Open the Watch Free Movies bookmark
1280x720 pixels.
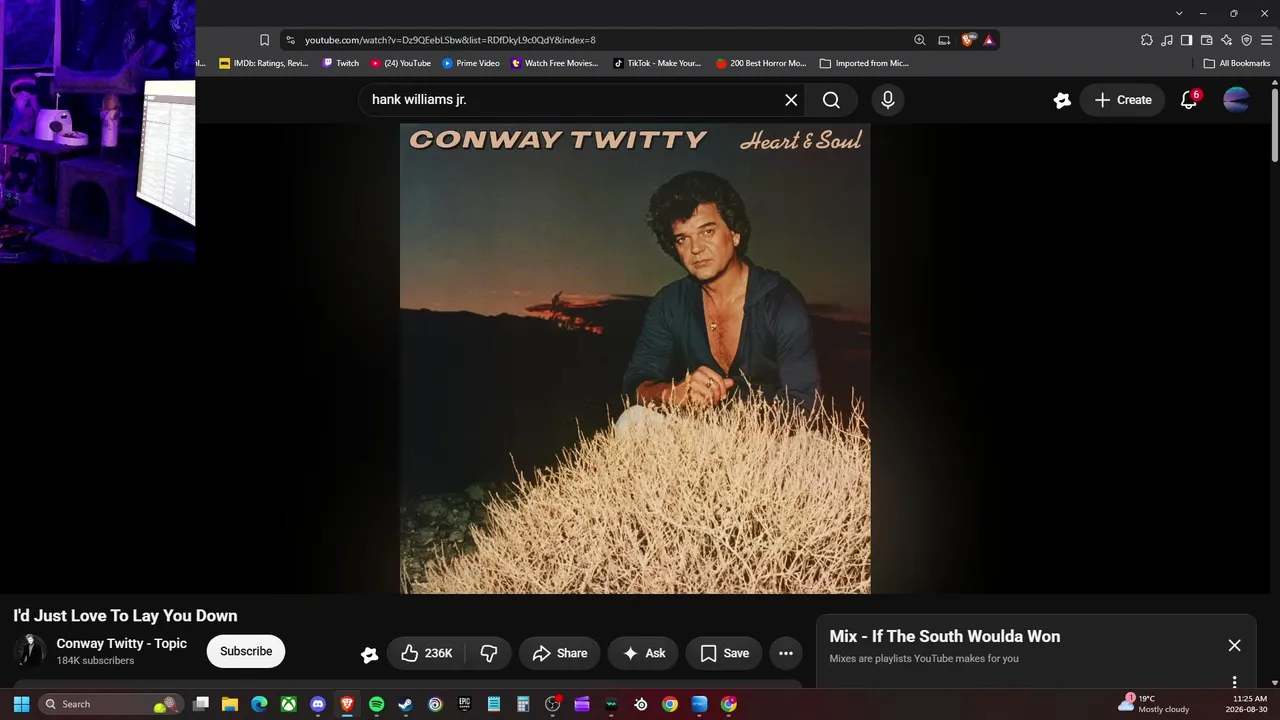(x=555, y=63)
